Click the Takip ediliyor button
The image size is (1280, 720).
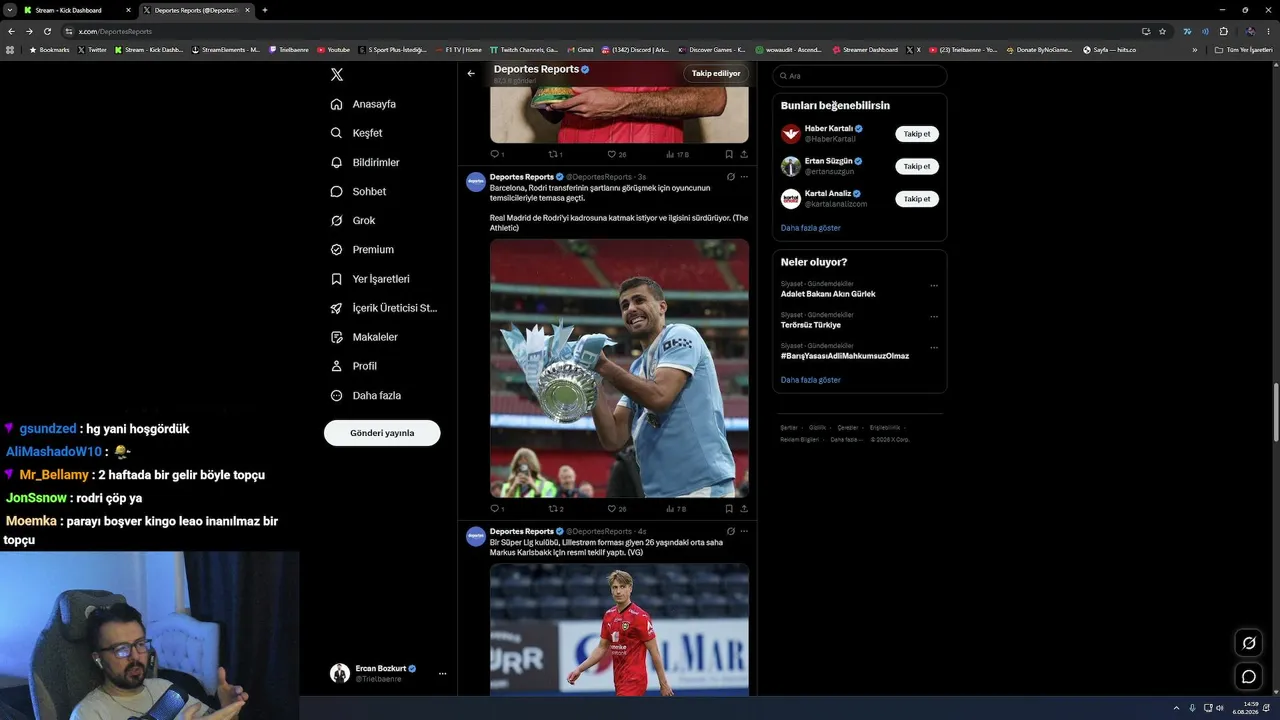pos(716,73)
